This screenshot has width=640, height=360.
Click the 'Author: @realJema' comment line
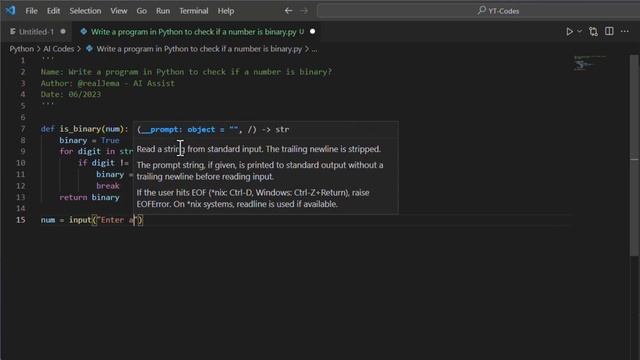point(107,83)
